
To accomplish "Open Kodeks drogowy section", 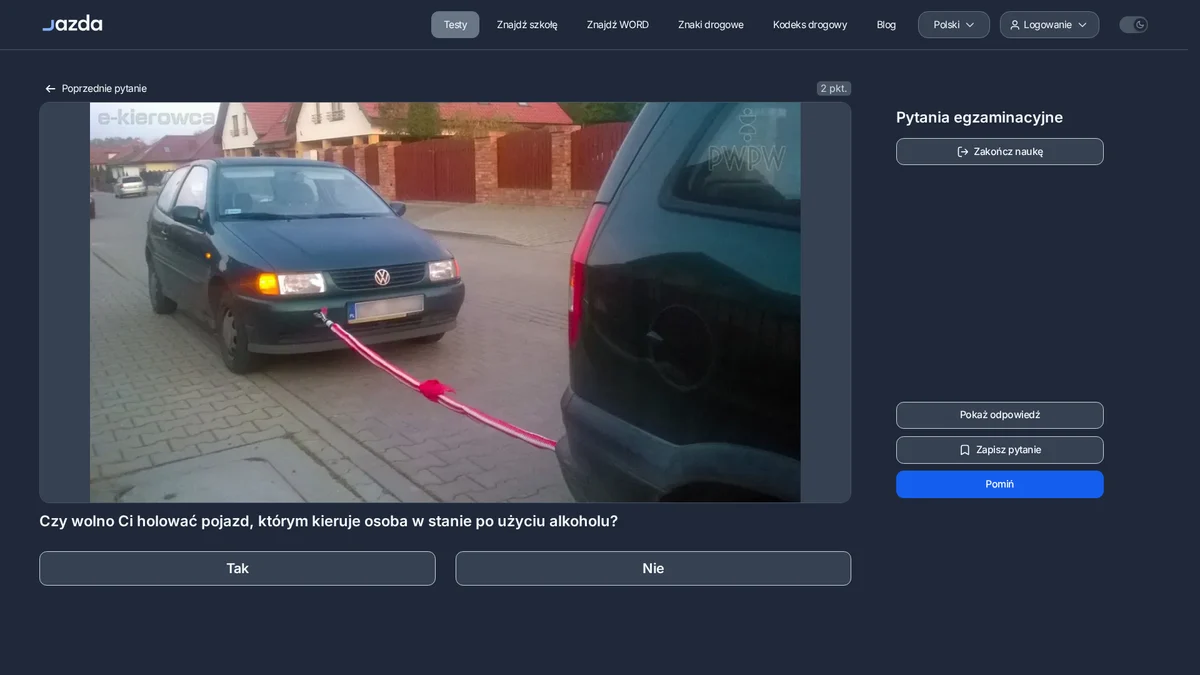I will pos(810,25).
